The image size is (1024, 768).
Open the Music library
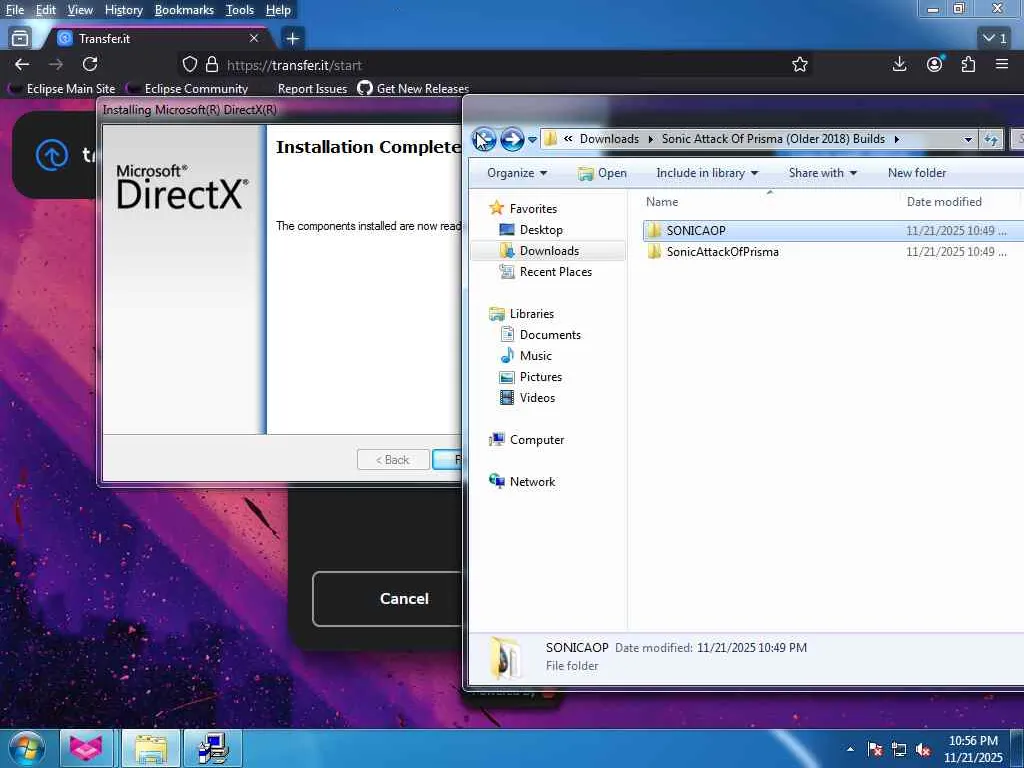[535, 355]
